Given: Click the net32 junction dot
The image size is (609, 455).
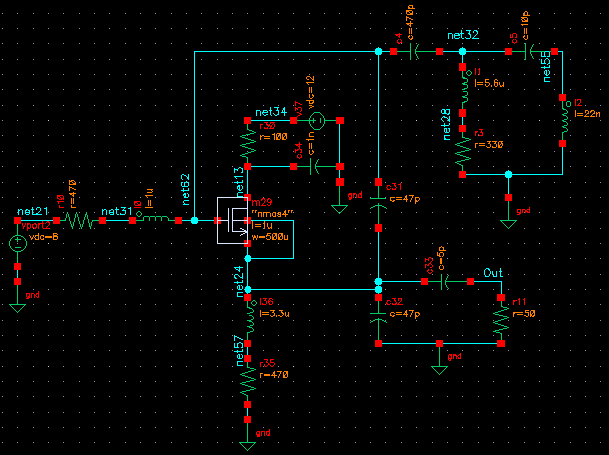Looking at the screenshot, I should (462, 51).
